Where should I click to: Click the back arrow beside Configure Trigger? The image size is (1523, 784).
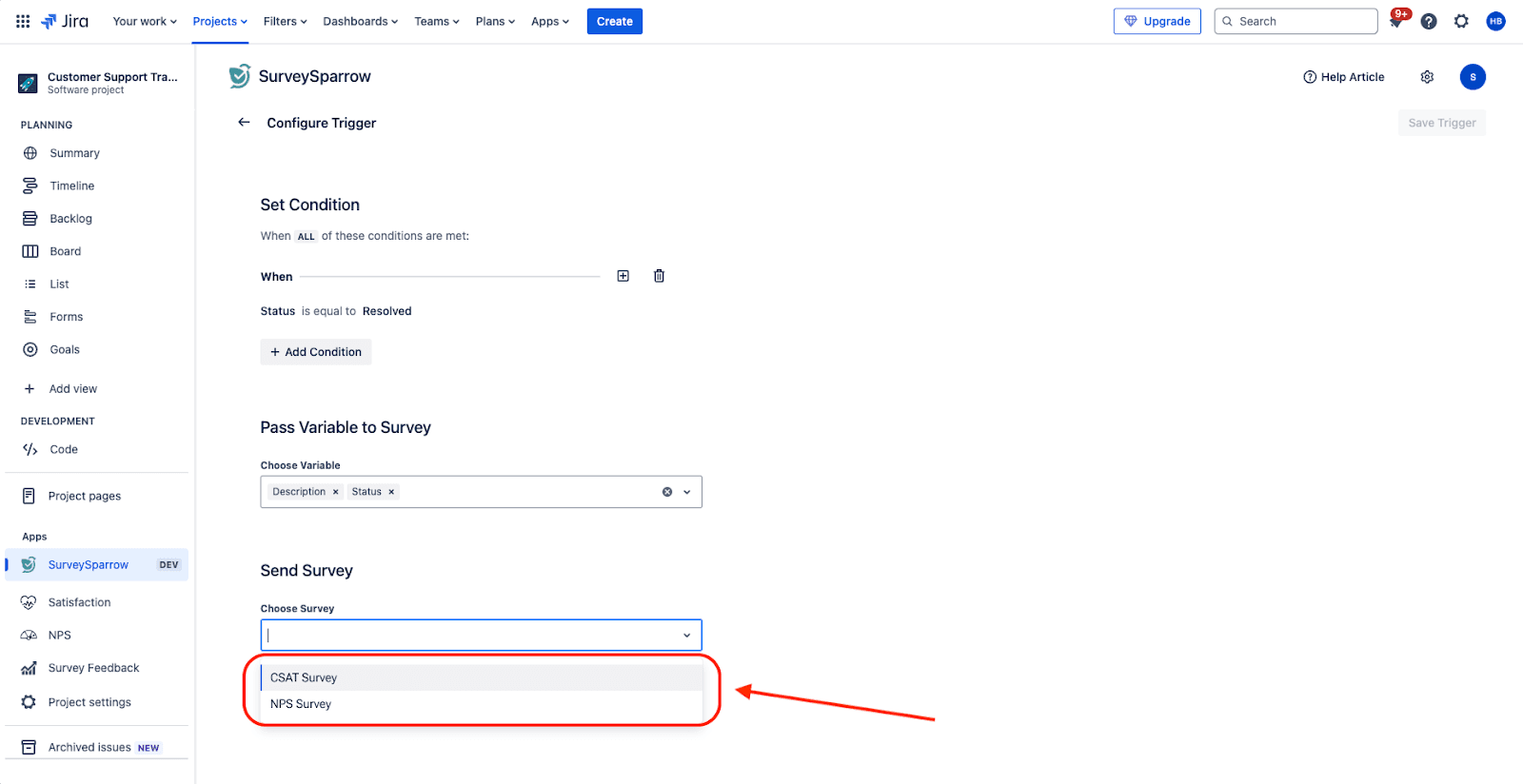click(244, 123)
